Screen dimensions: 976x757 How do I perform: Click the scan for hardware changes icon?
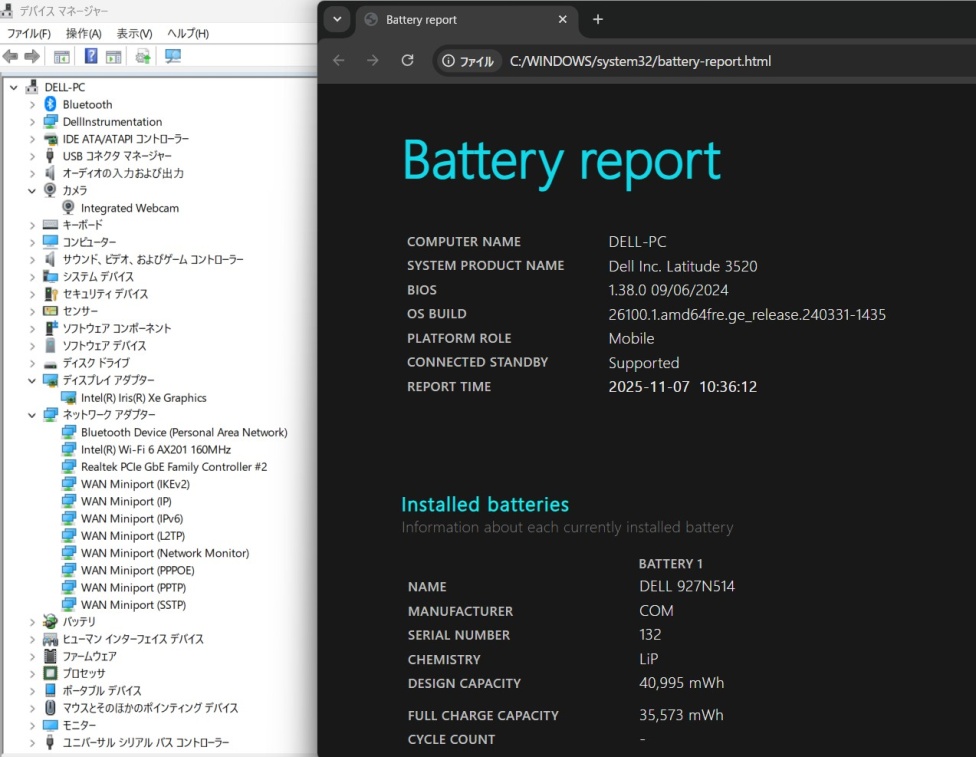coord(173,56)
